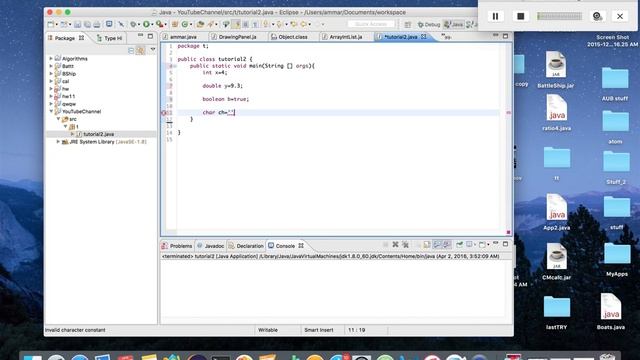The width and height of the screenshot is (640, 360).
Task: Open Package Explorer view menu dropdown
Action: tap(153, 50)
